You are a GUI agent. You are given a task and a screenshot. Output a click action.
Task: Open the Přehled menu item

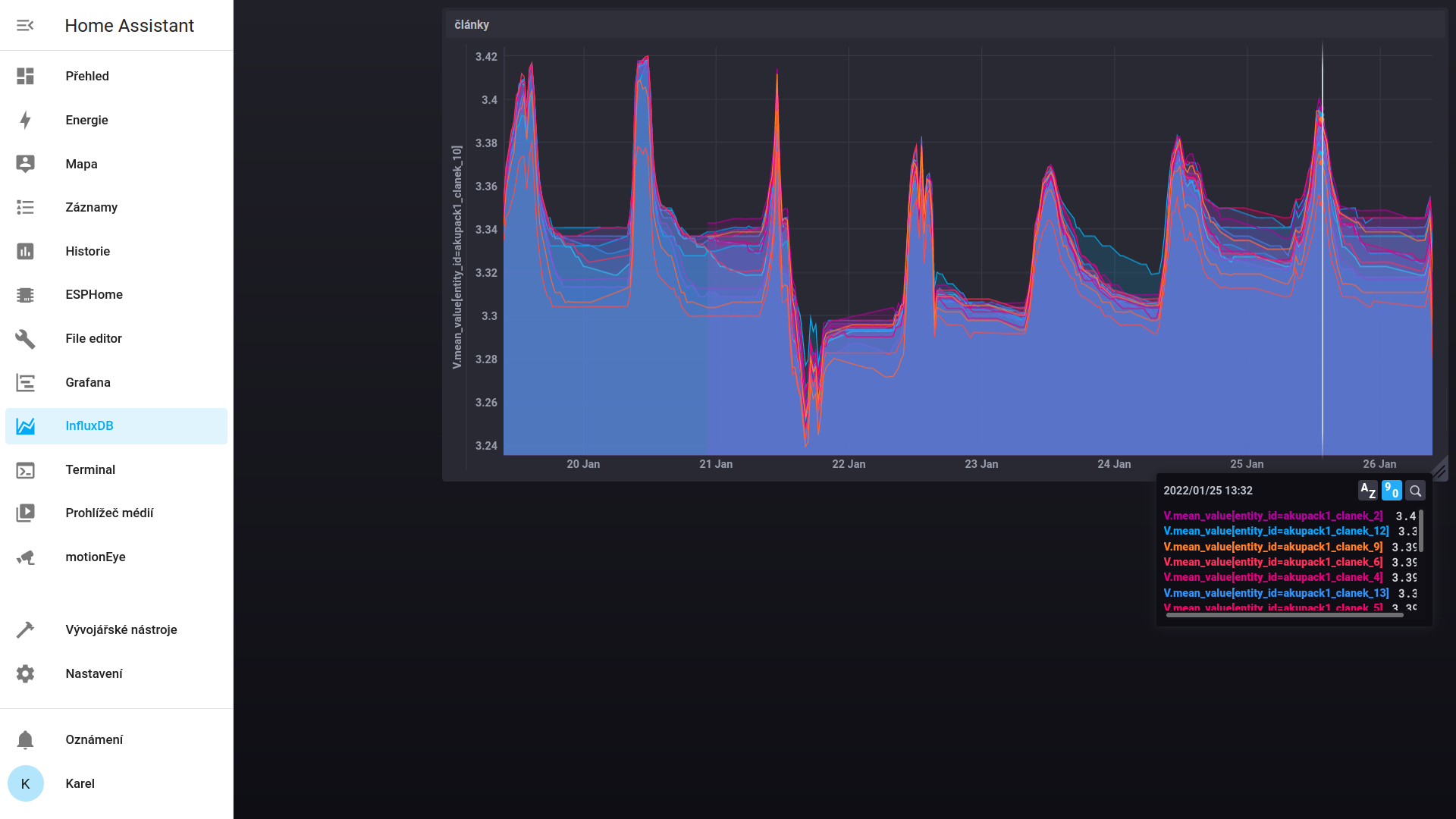point(87,76)
